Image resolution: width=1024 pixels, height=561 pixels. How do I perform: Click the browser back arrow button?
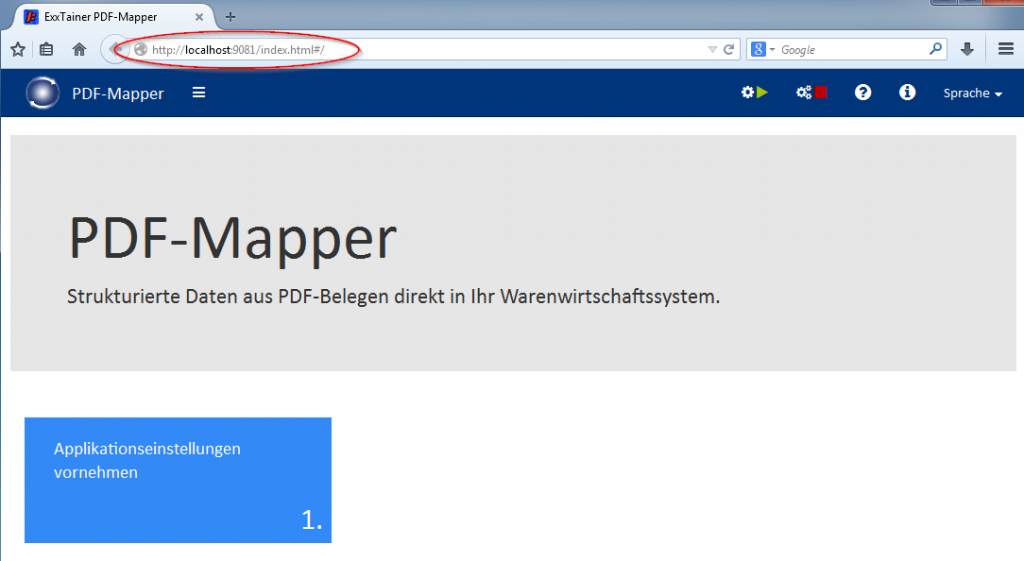click(116, 50)
